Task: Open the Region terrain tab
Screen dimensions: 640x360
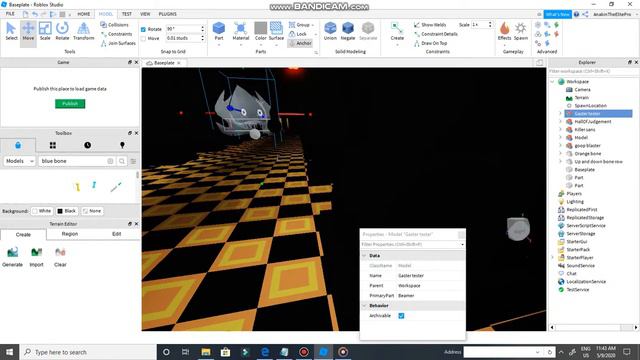Action: [70, 234]
